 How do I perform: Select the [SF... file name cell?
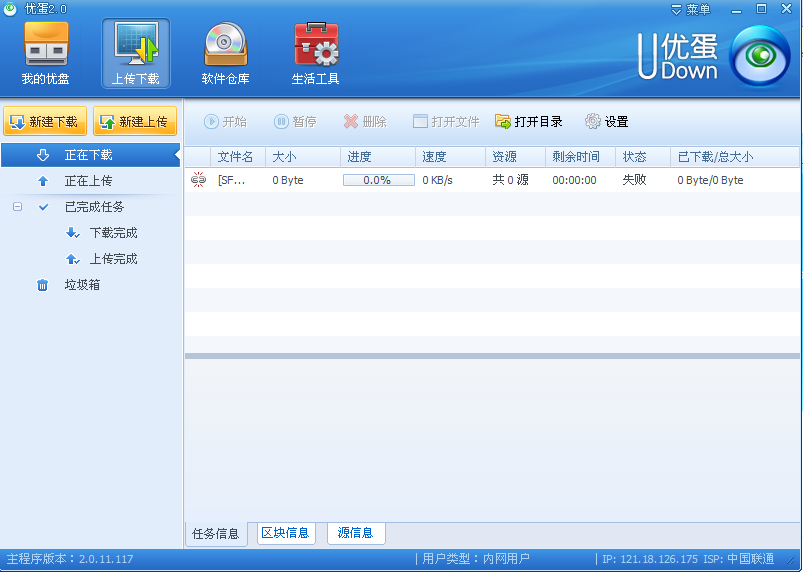(x=231, y=180)
